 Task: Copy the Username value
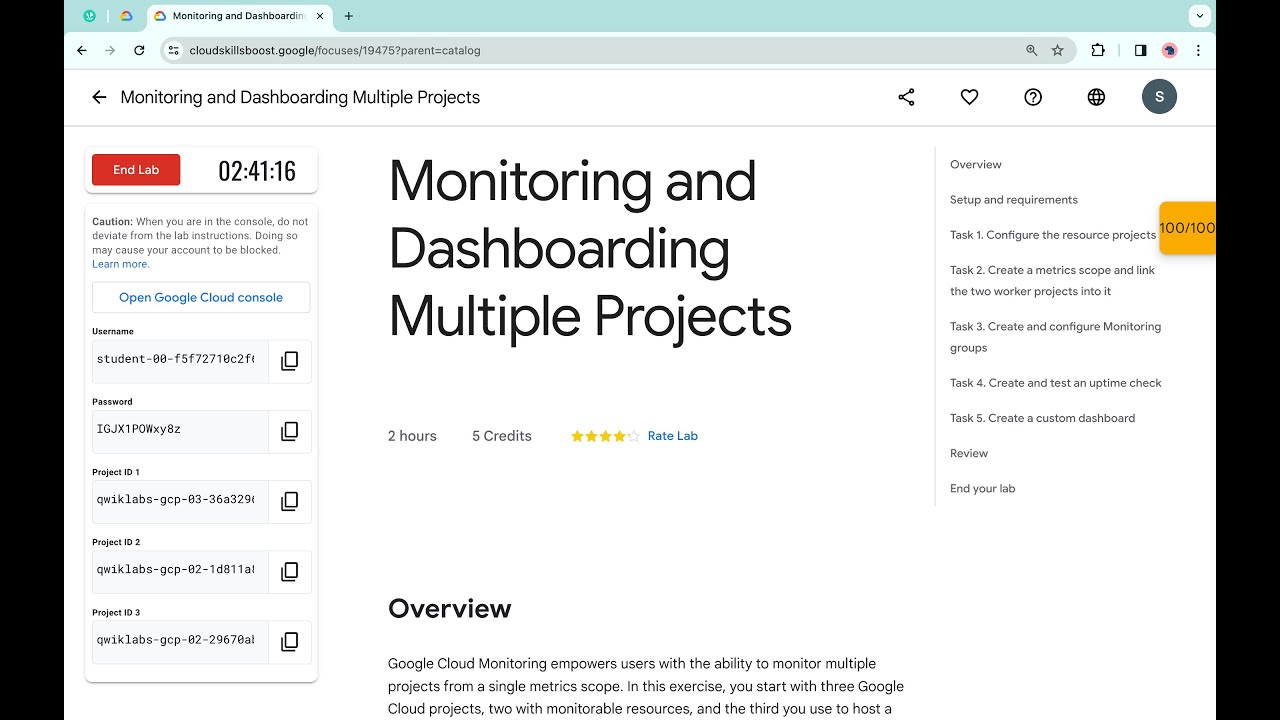tap(290, 361)
